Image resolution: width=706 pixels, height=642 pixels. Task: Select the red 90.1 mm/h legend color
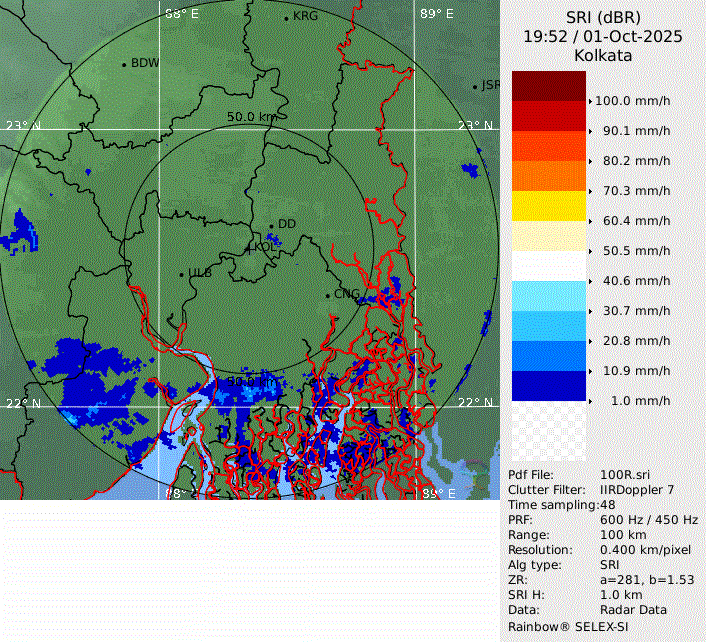coord(548,116)
